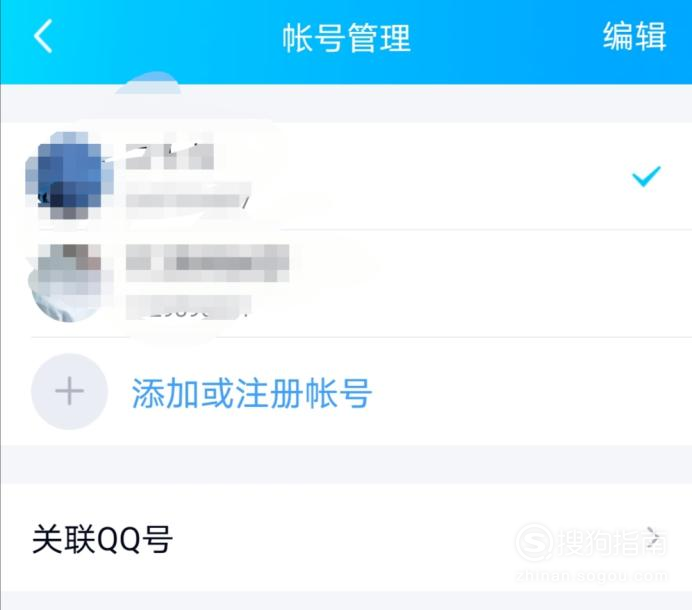This screenshot has width=692, height=610.
Task: Tap the 搜狗指南 watermark logo
Action: [x=591, y=542]
